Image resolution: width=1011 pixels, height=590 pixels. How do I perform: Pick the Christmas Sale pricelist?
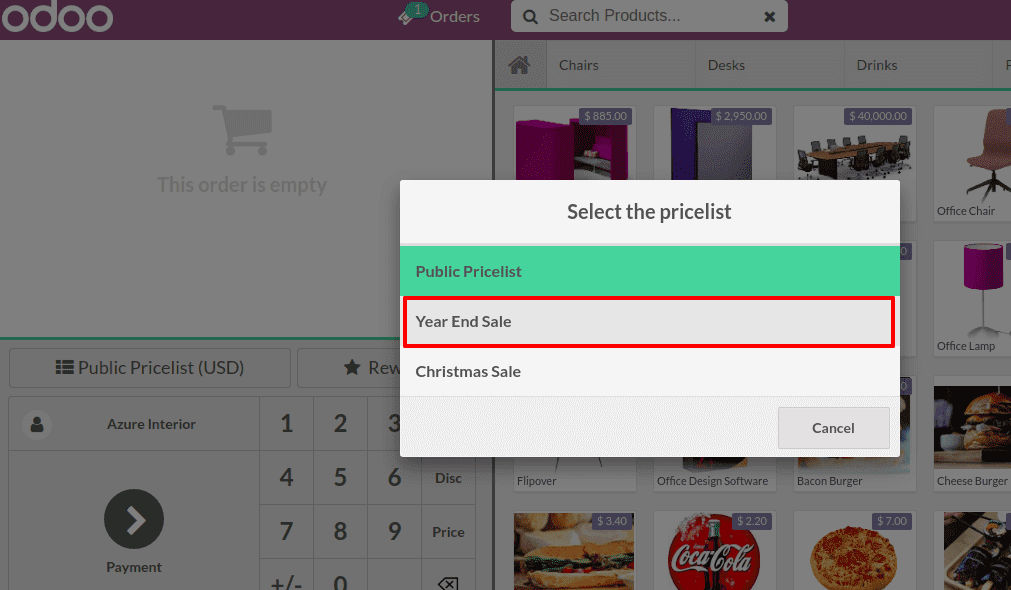coord(649,371)
